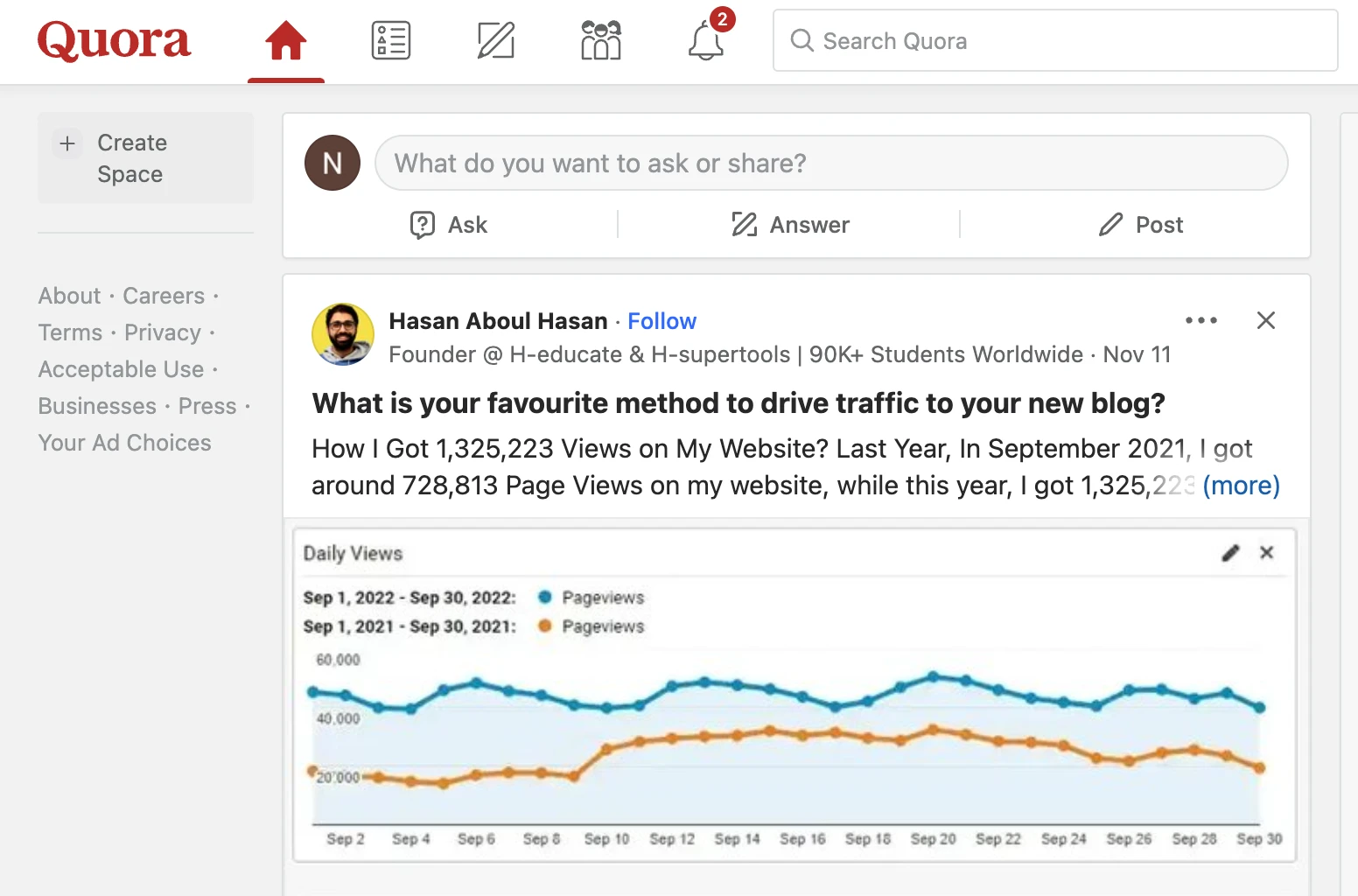
Task: Click the search magnifier icon
Action: [801, 41]
